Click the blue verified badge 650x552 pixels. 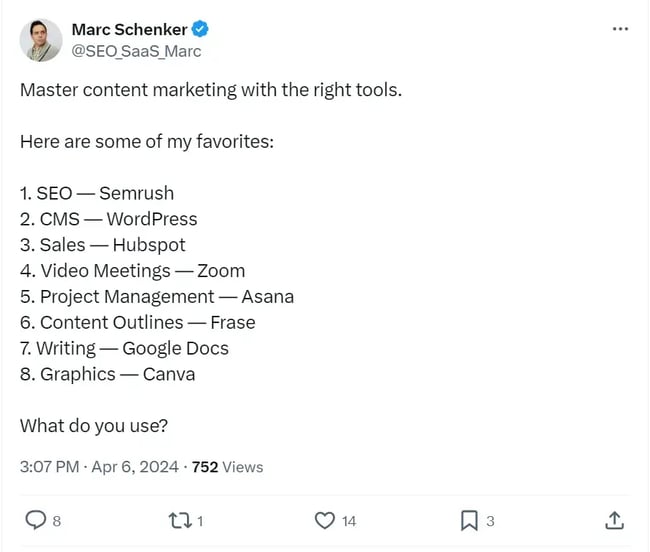tap(199, 29)
